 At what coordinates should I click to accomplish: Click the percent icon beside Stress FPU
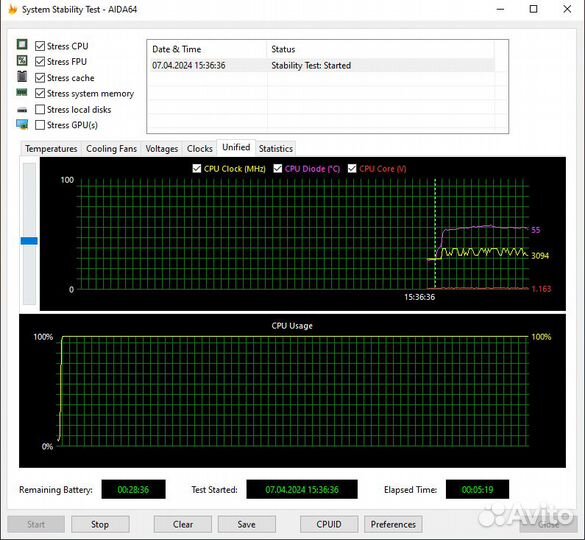point(22,60)
